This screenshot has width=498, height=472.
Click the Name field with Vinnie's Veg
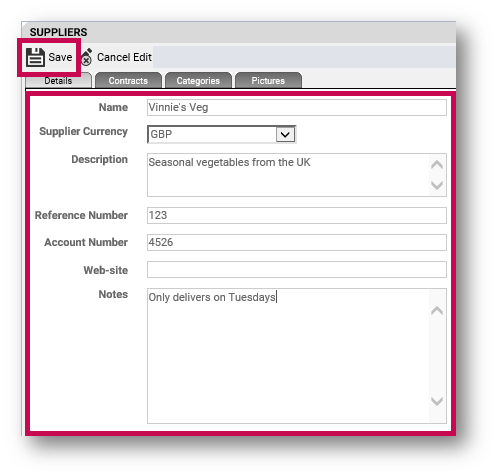coord(297,108)
